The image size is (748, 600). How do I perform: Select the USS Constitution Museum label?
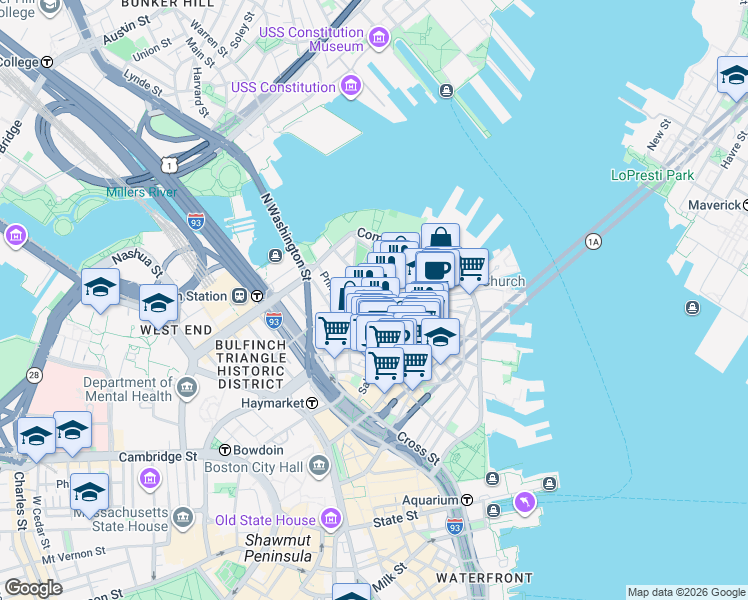pos(312,39)
